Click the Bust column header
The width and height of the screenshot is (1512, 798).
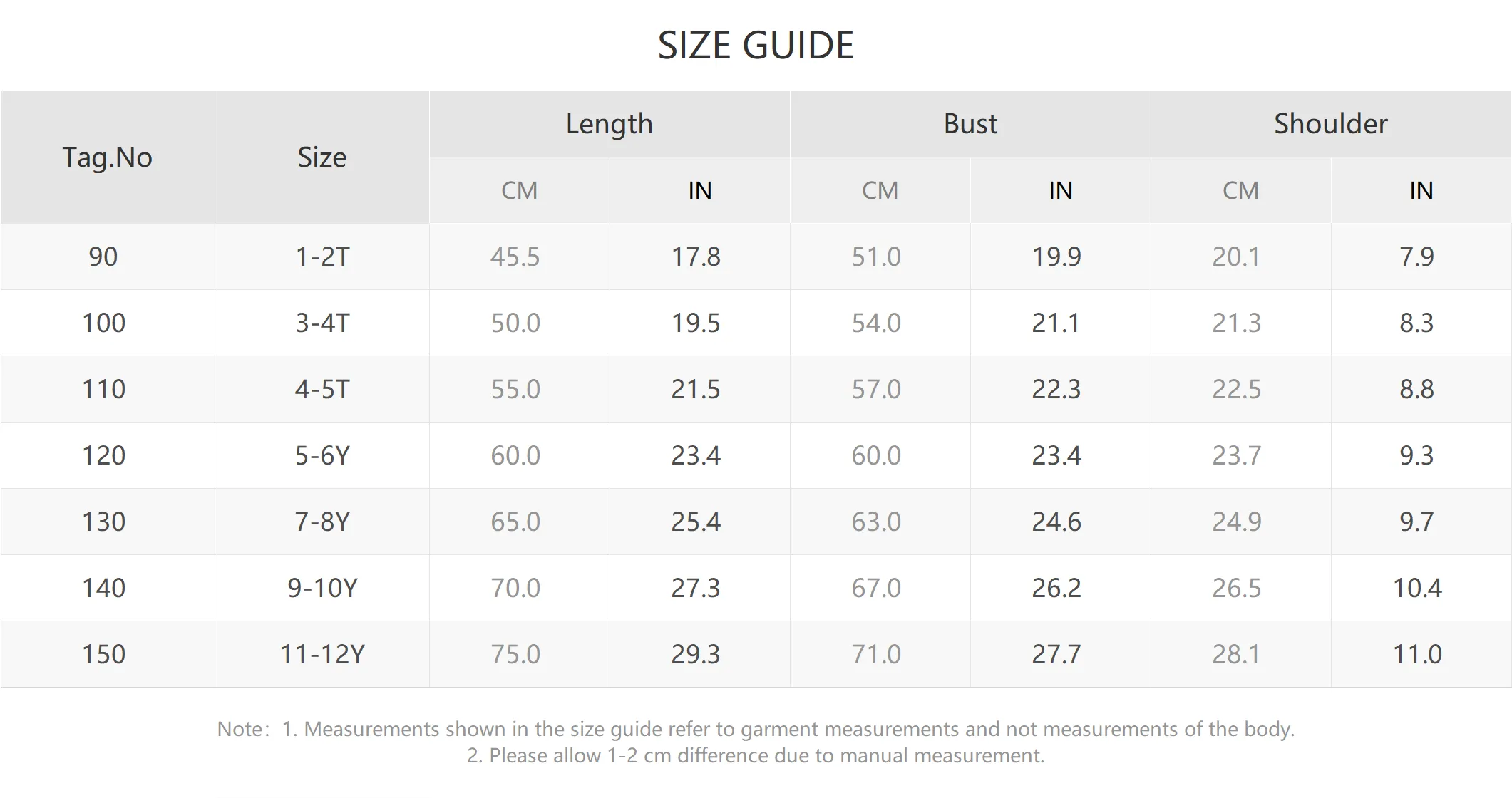[x=970, y=124]
